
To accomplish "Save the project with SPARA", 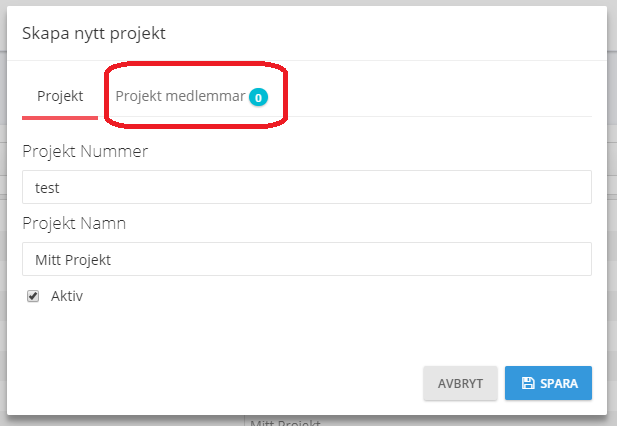I will click(x=548, y=383).
